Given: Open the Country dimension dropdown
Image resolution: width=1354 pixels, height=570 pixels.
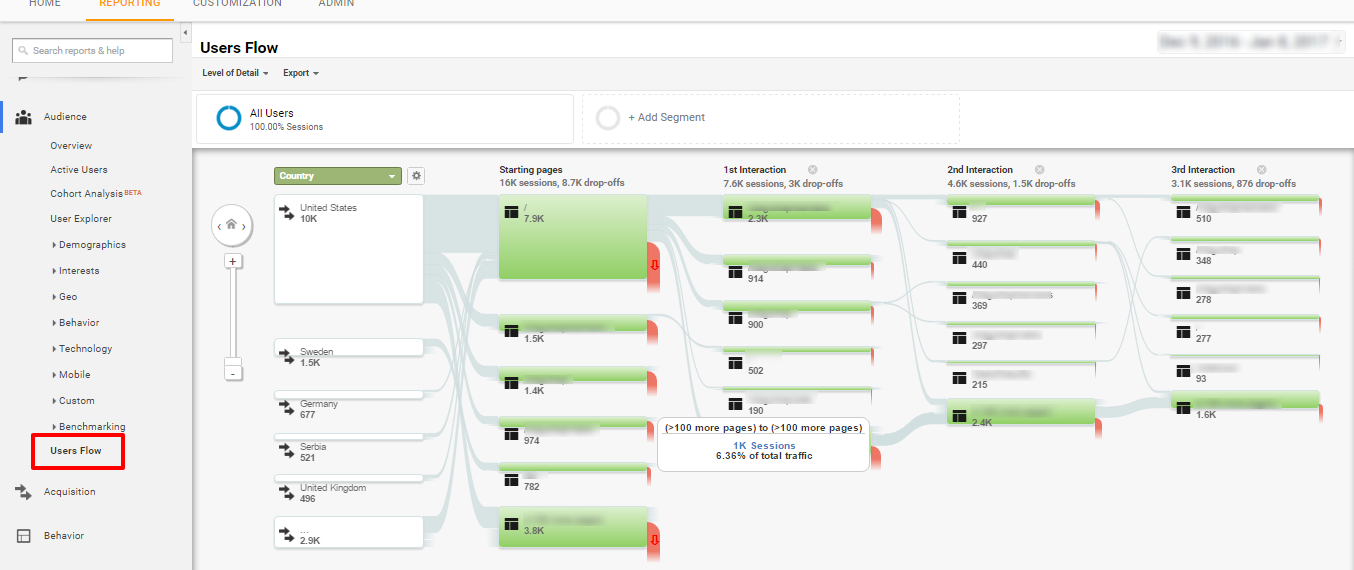Looking at the screenshot, I should coord(338,176).
